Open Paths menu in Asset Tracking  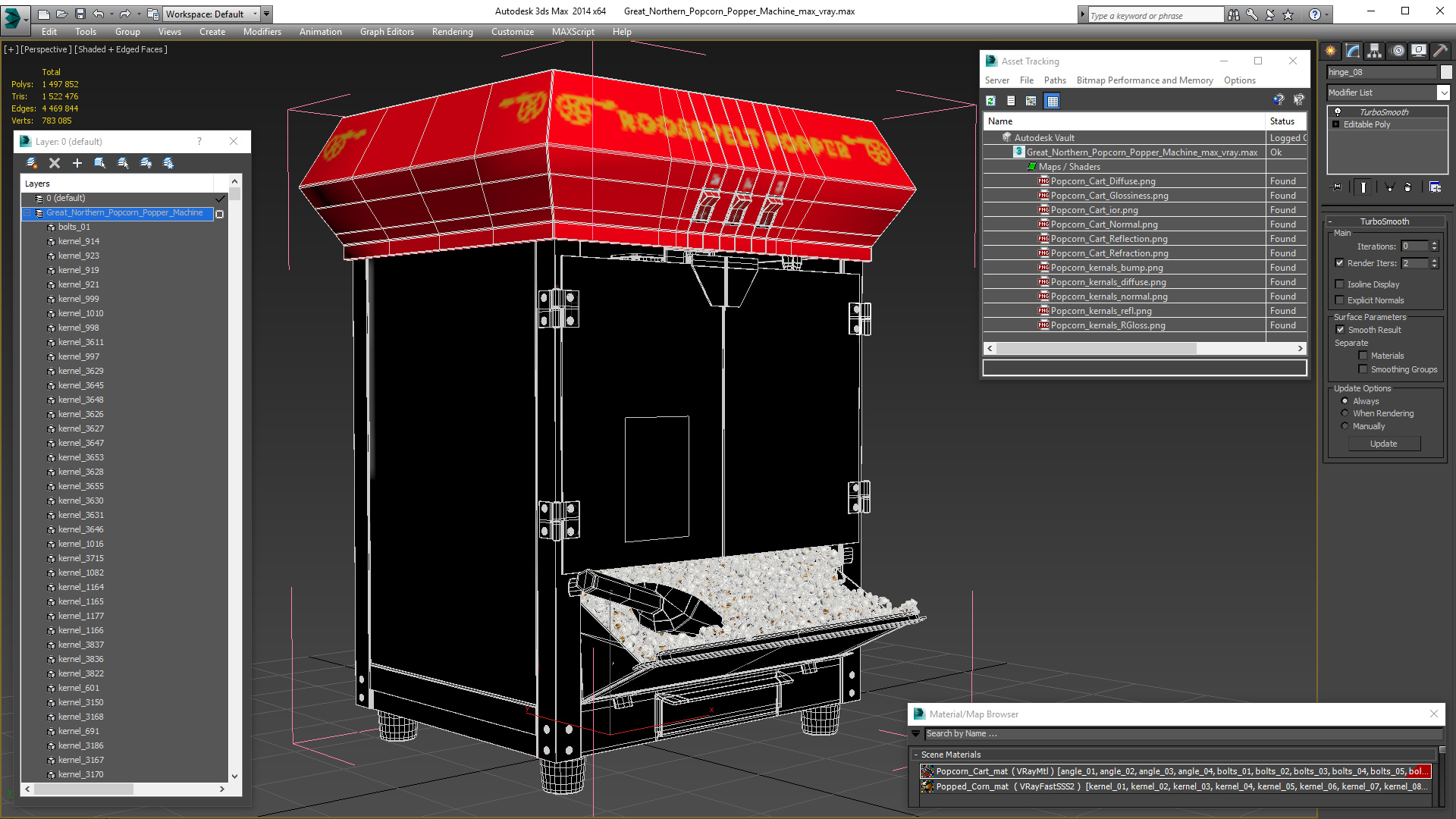pos(1055,80)
